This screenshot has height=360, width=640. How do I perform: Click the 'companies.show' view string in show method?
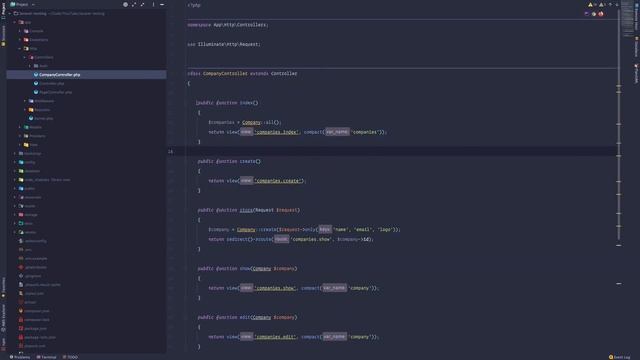(x=275, y=288)
